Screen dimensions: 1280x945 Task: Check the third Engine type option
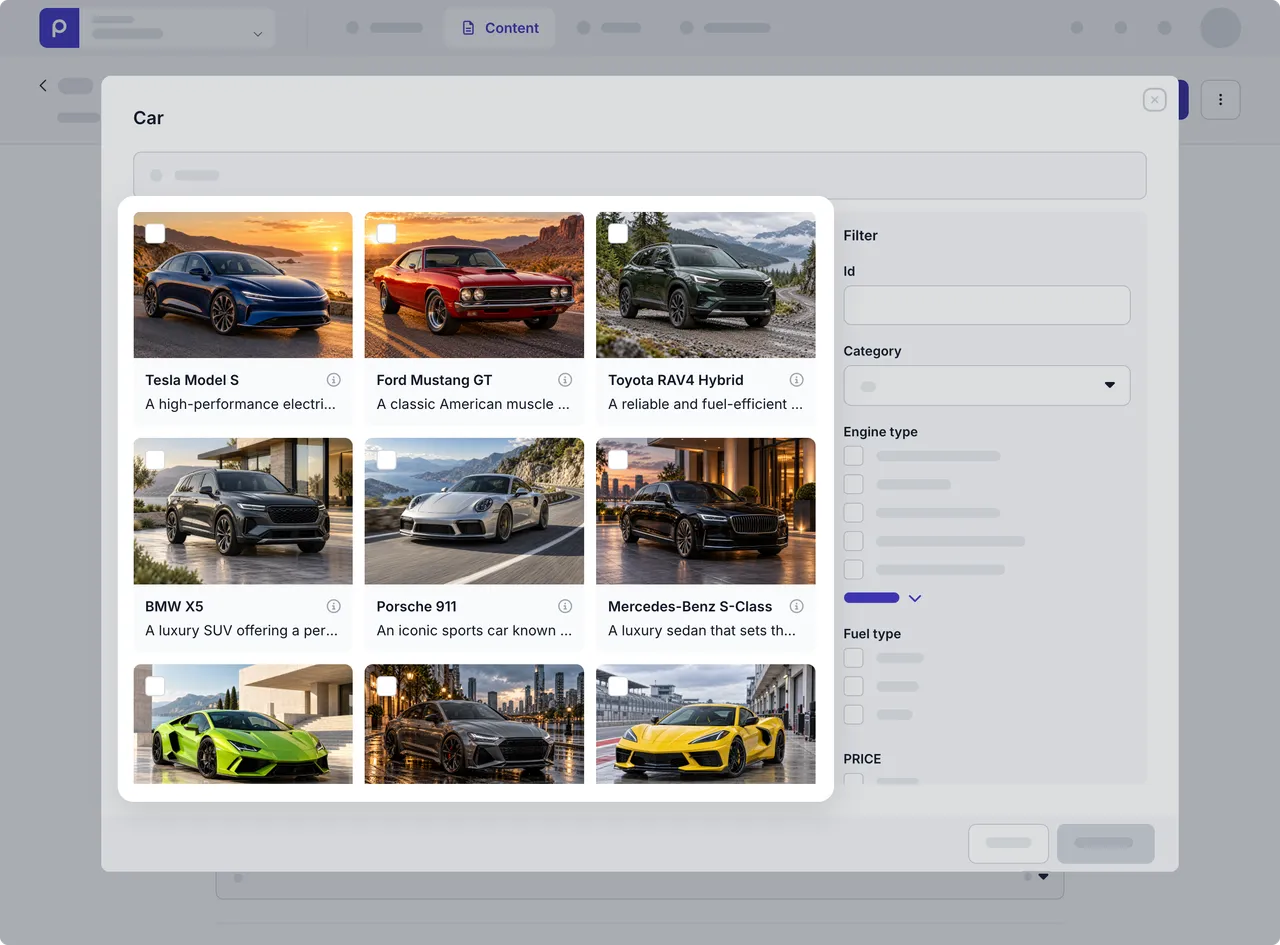tap(853, 513)
